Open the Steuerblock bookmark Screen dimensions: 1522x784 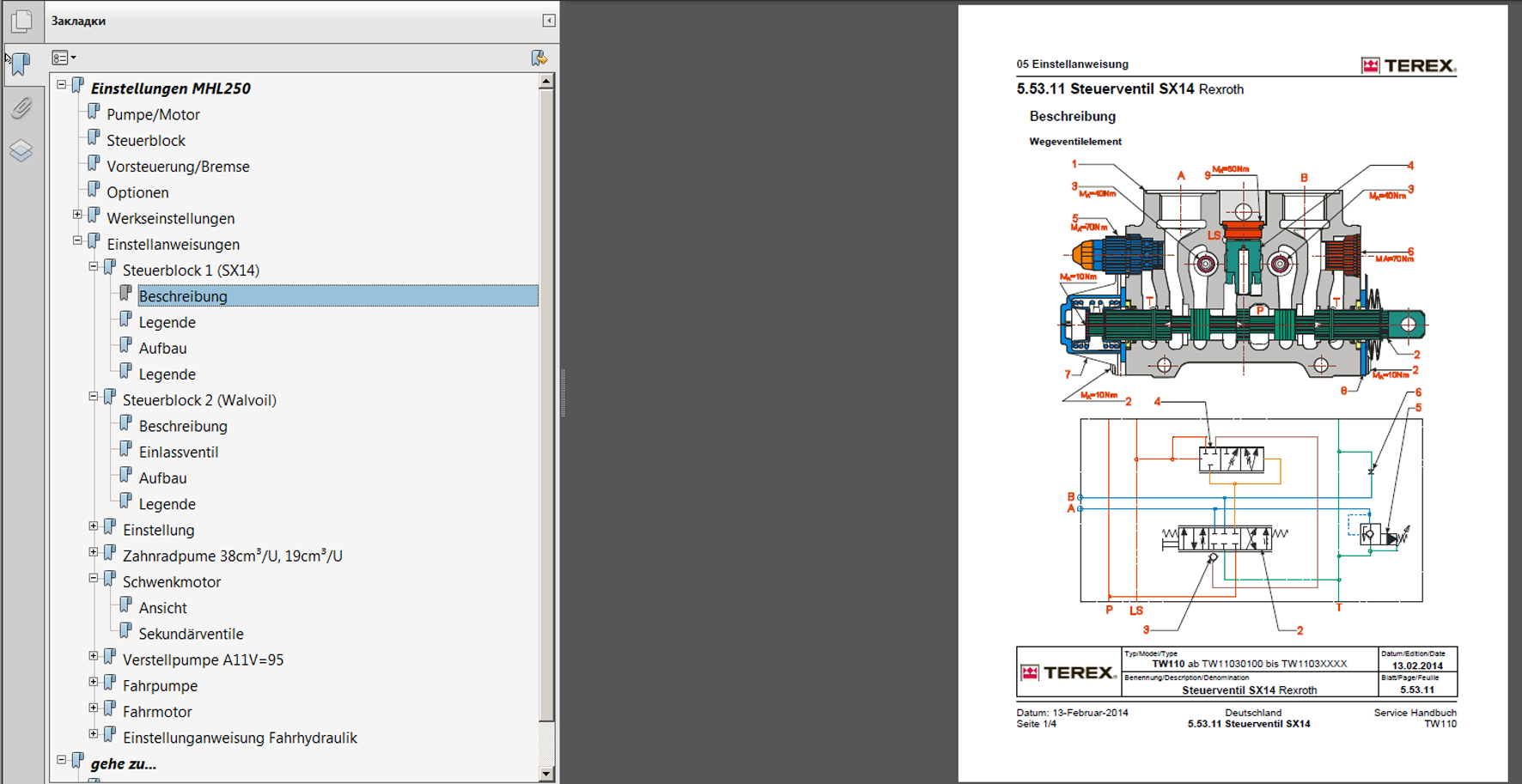tap(146, 140)
